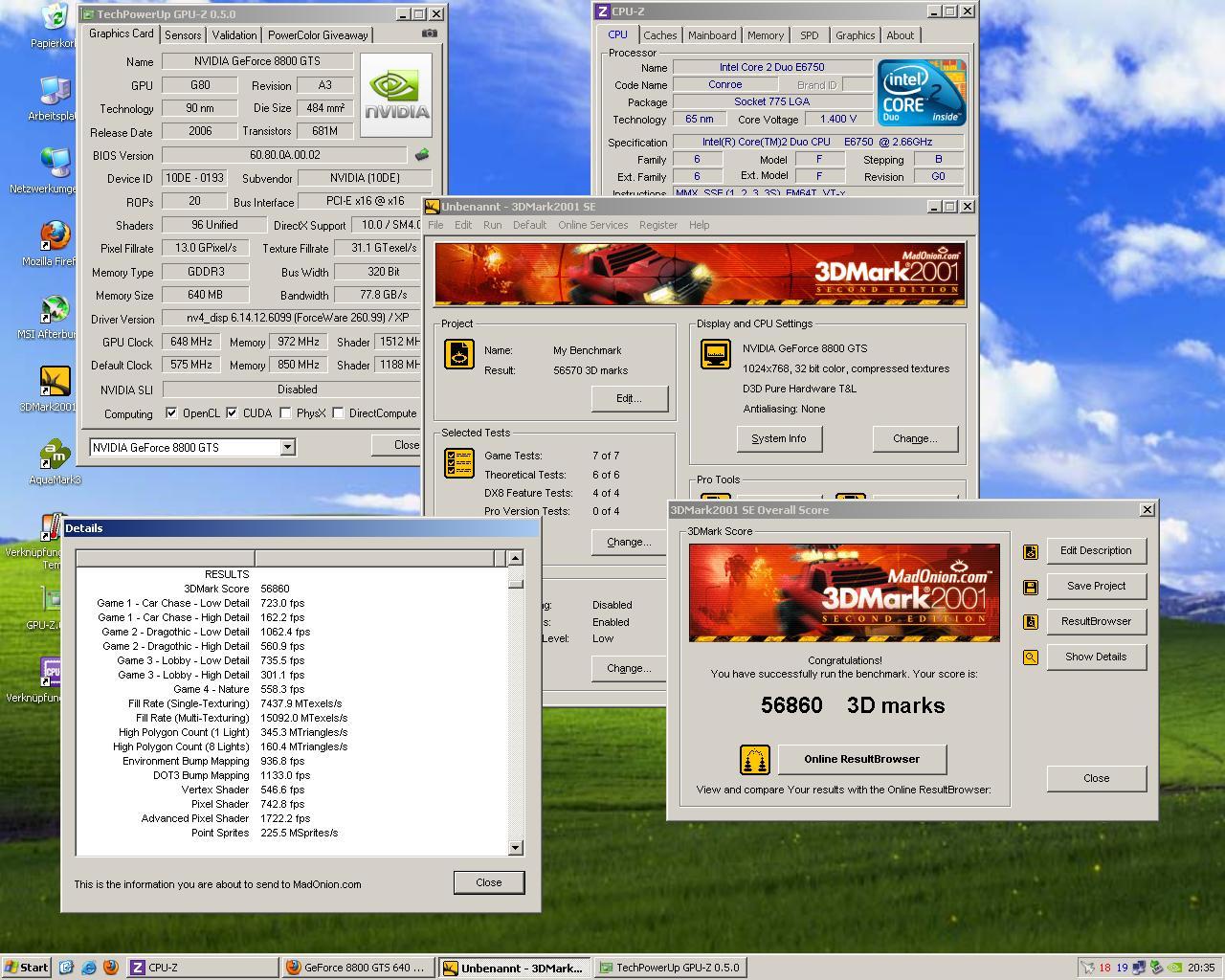Switch to the Memory tab in CPU-Z
This screenshot has height=980, width=1225.
tap(766, 35)
